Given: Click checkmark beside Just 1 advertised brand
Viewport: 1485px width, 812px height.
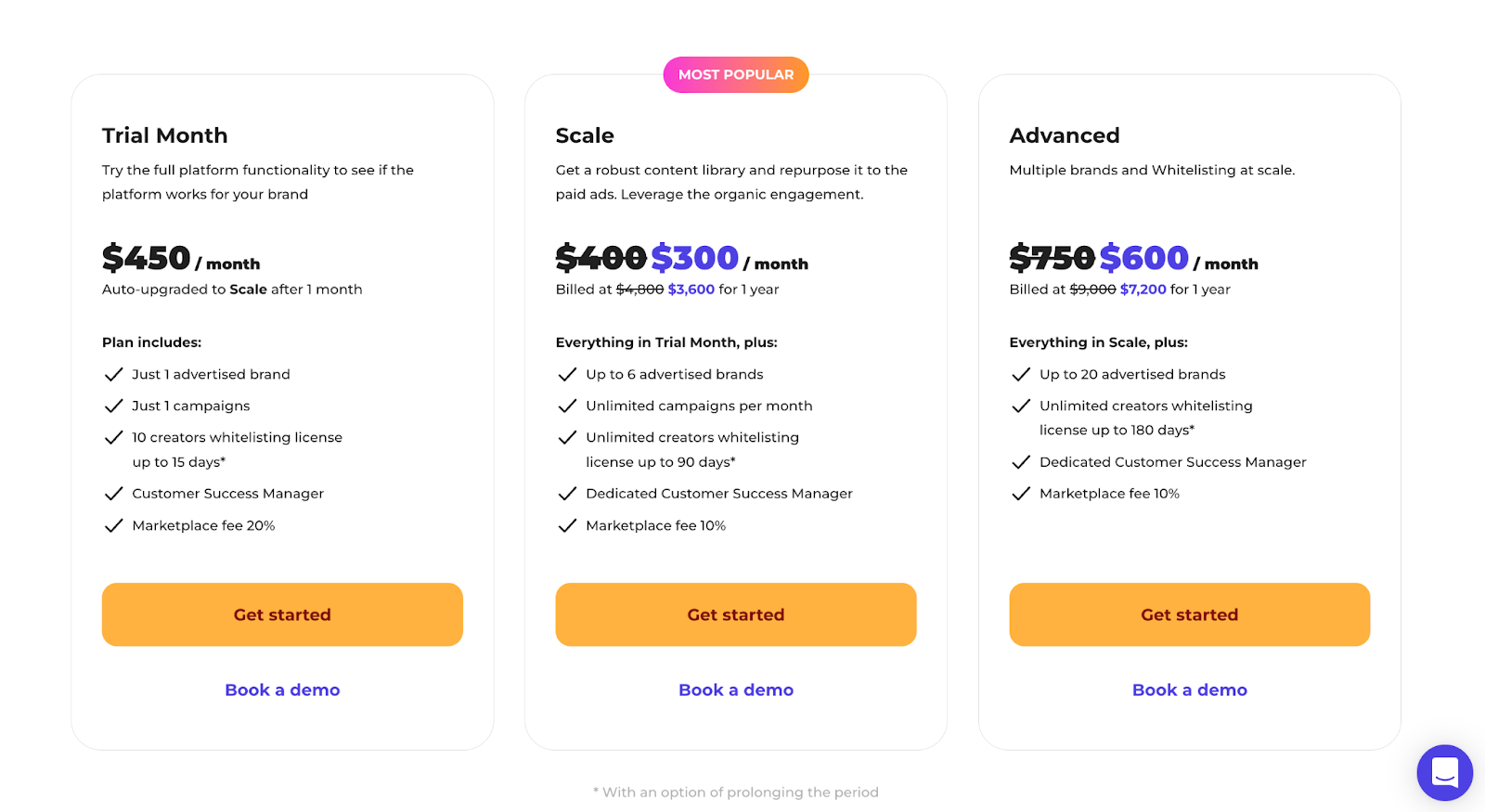Looking at the screenshot, I should [x=113, y=374].
